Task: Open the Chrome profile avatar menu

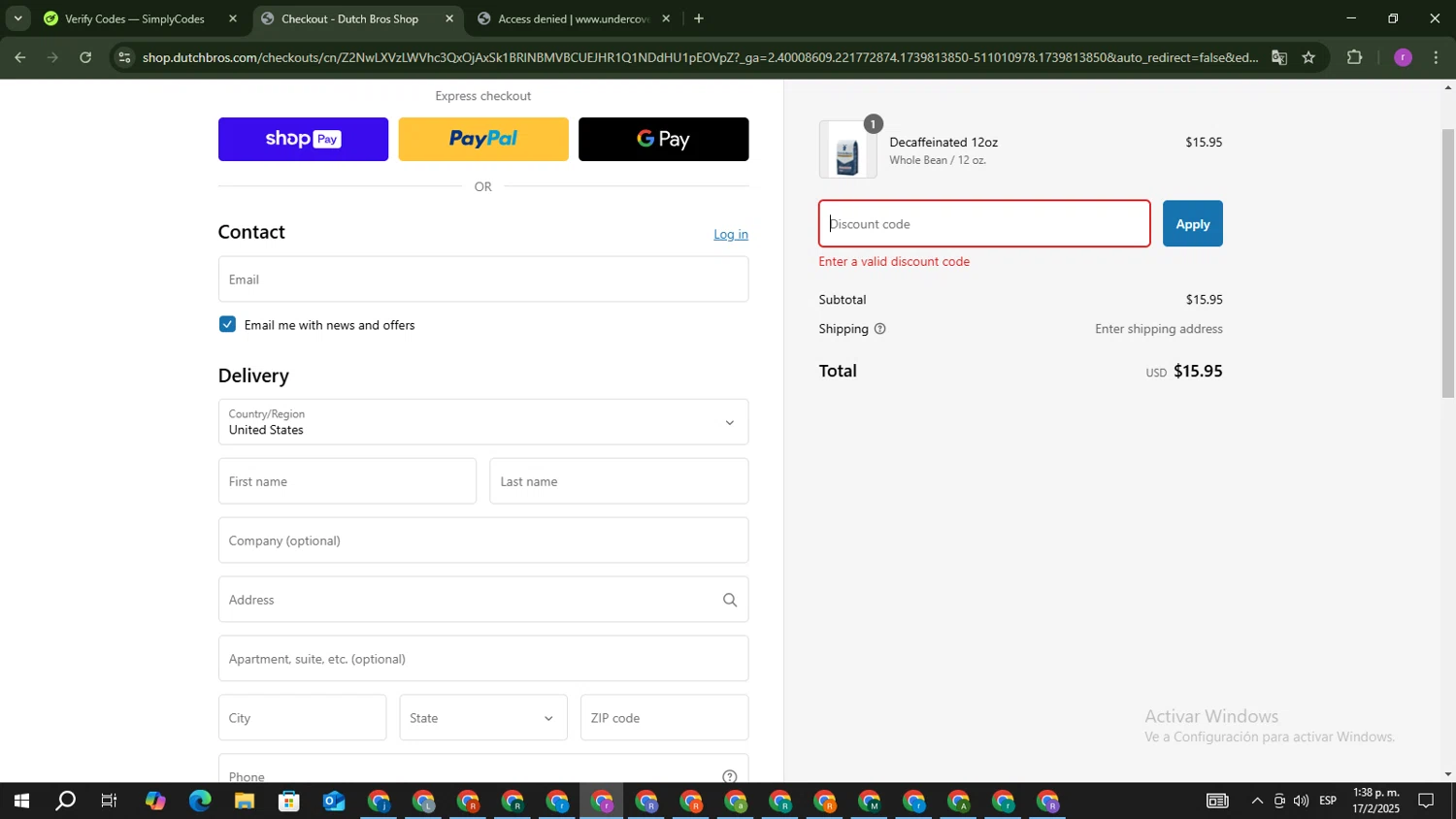Action: pyautogui.click(x=1403, y=57)
